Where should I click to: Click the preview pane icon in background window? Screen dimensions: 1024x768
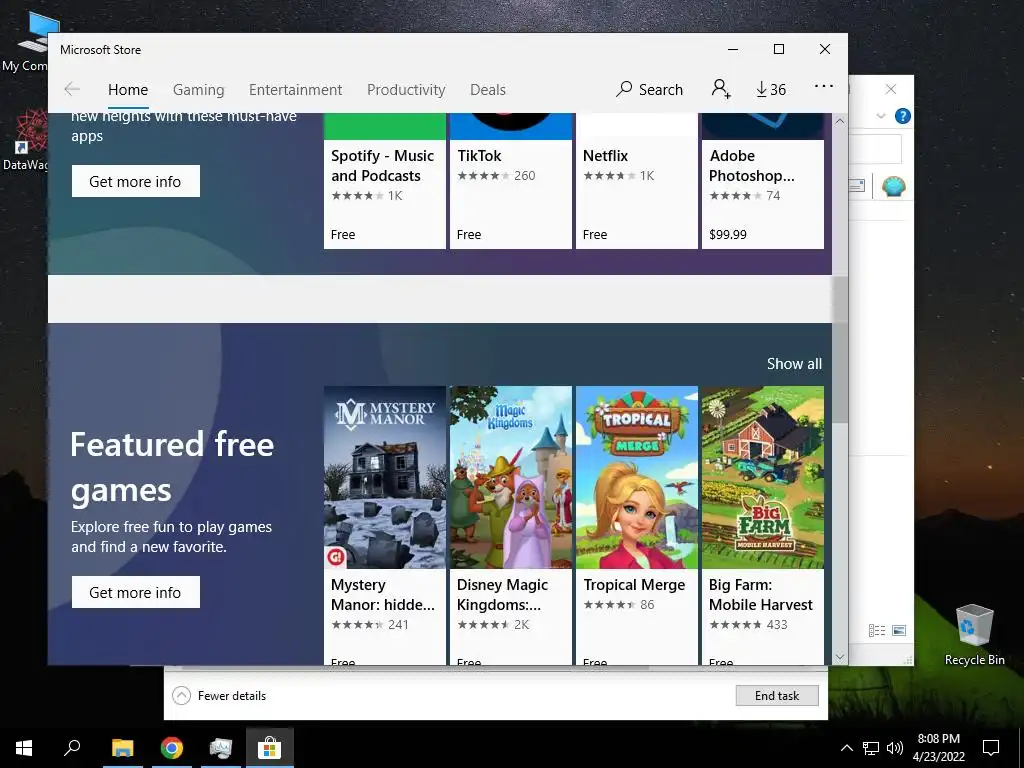[x=856, y=186]
